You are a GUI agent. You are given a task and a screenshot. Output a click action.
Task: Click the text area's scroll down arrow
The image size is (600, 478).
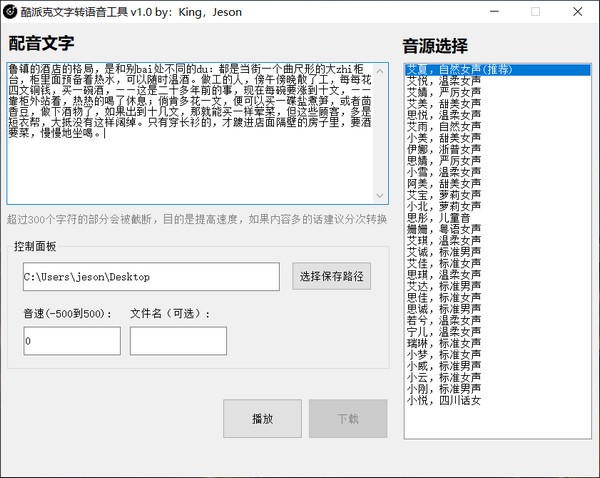pyautogui.click(x=380, y=195)
